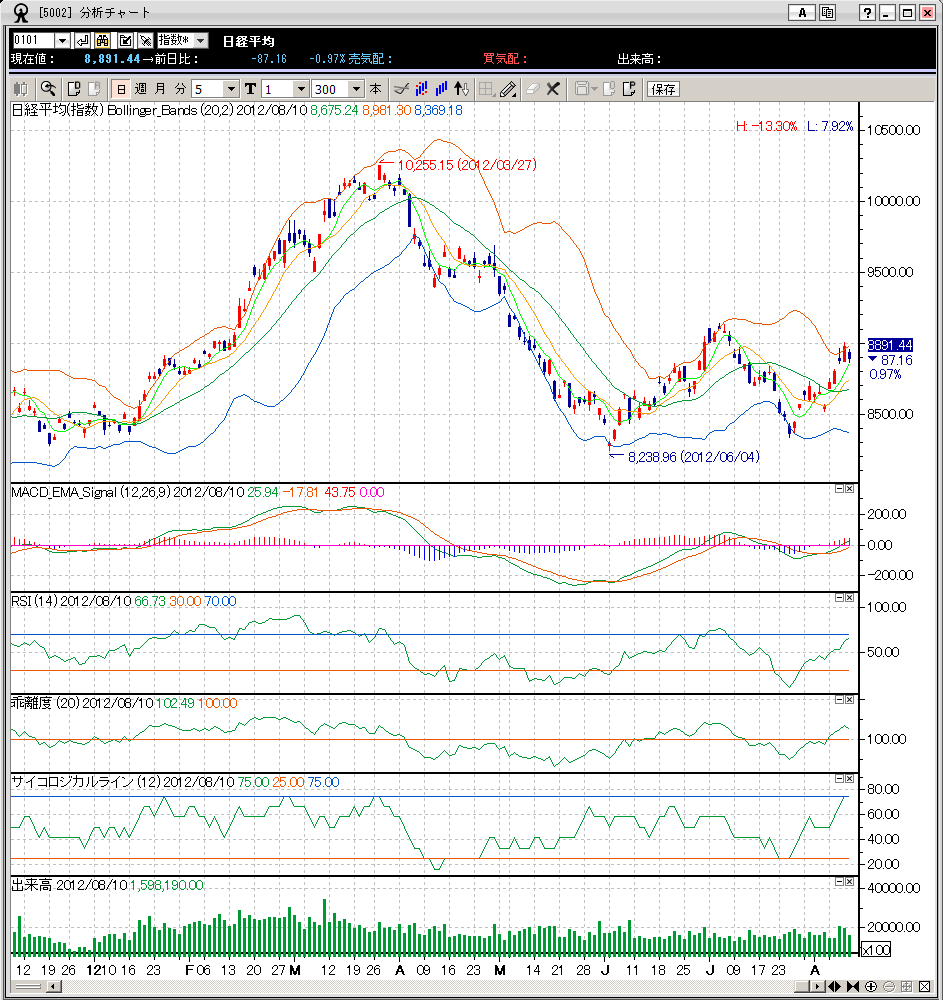Screen dimensions: 943x1000
Task: Expand the minute interval dropdown showing 5
Action: coord(232,88)
